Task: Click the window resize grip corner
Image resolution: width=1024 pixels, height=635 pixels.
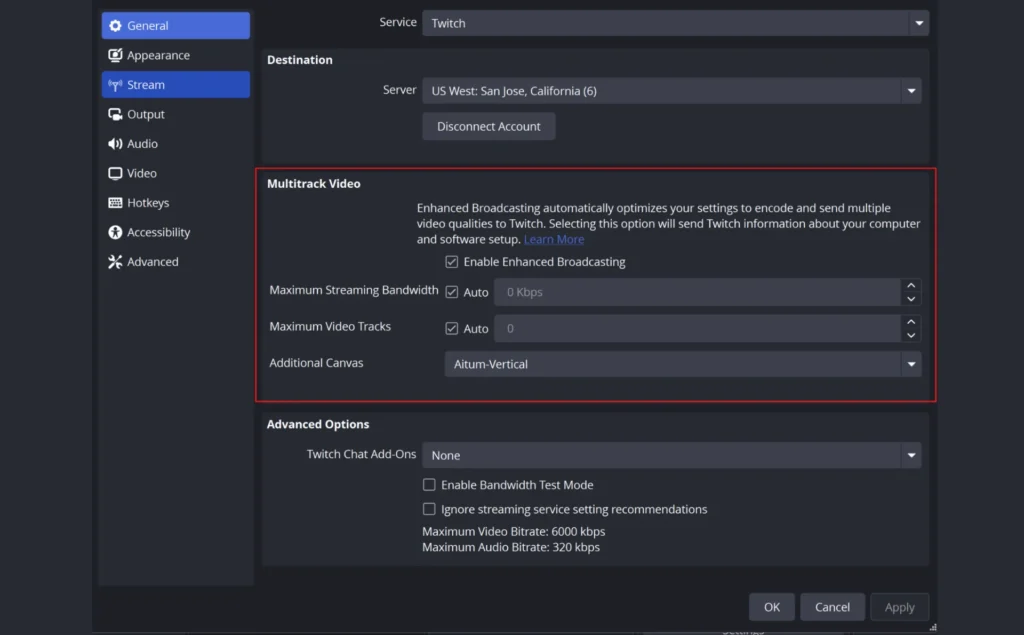Action: click(x=933, y=627)
